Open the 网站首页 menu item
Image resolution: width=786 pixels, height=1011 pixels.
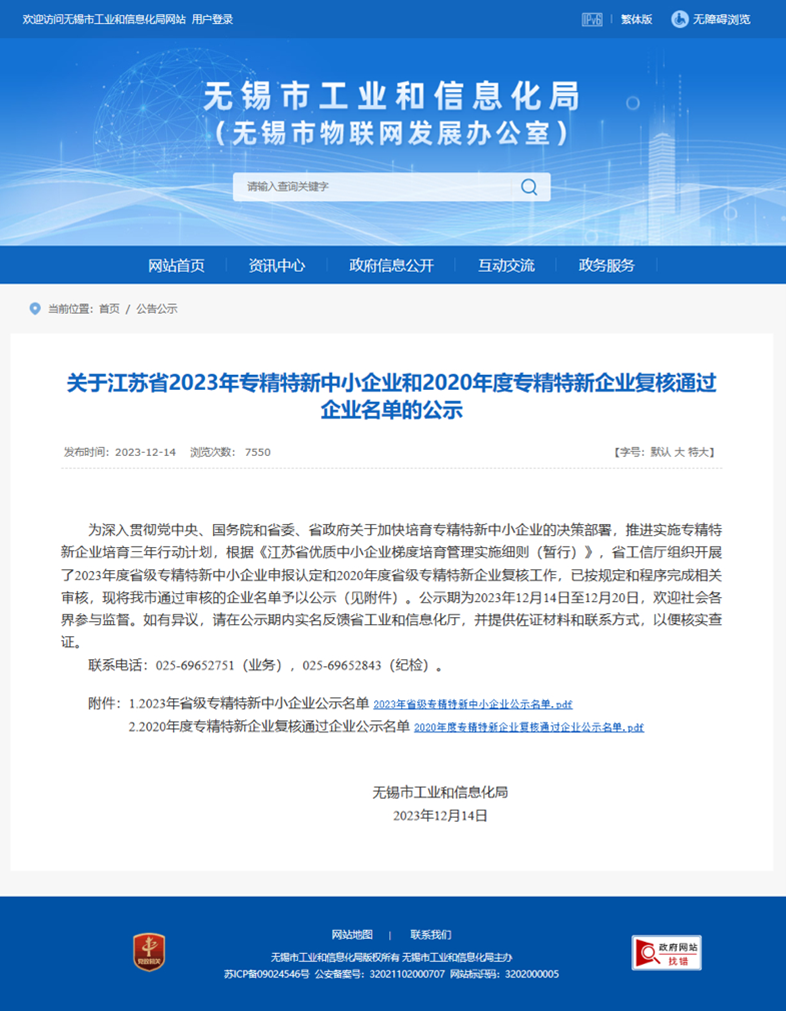coord(176,266)
